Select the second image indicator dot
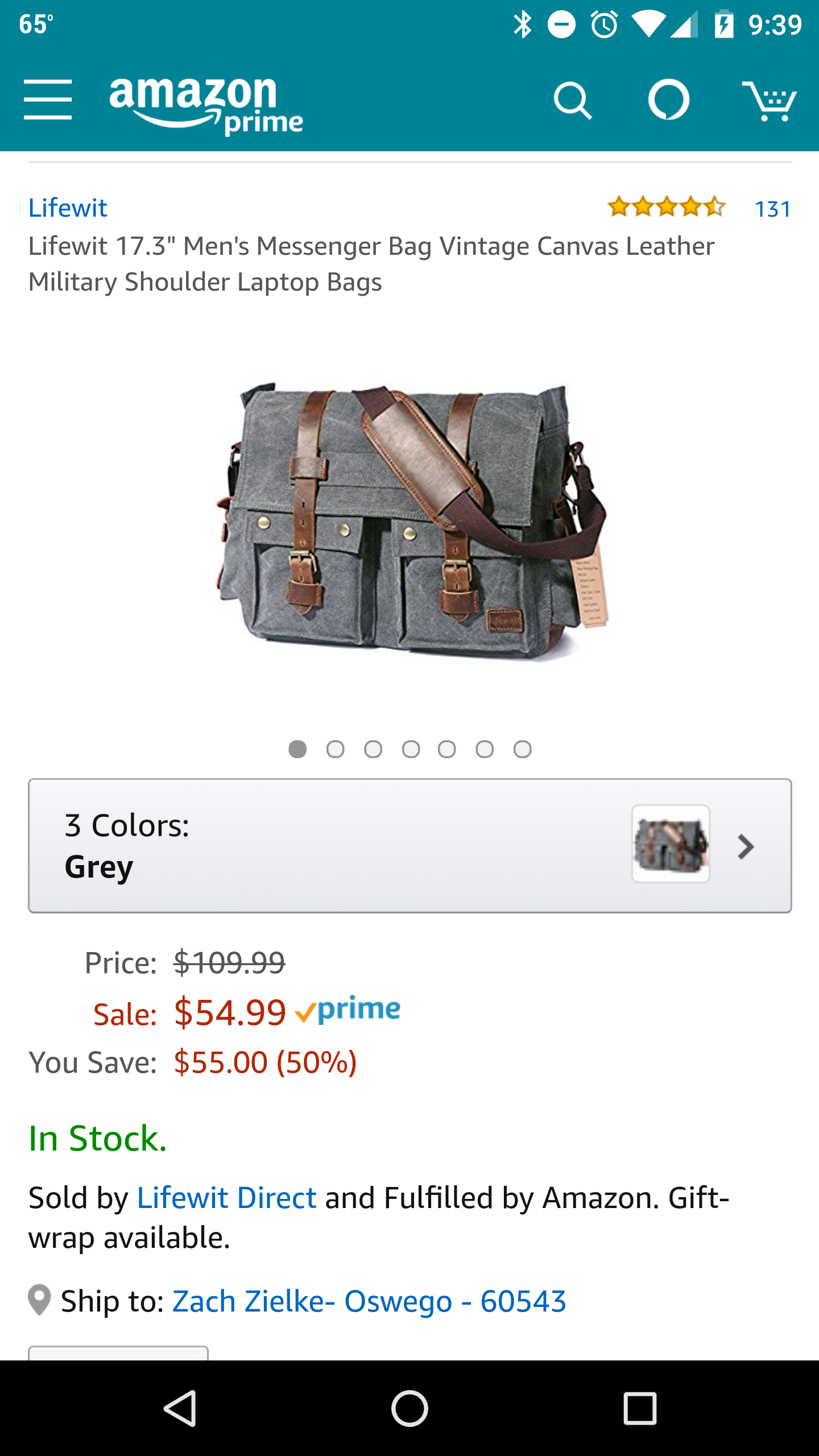 tap(336, 749)
